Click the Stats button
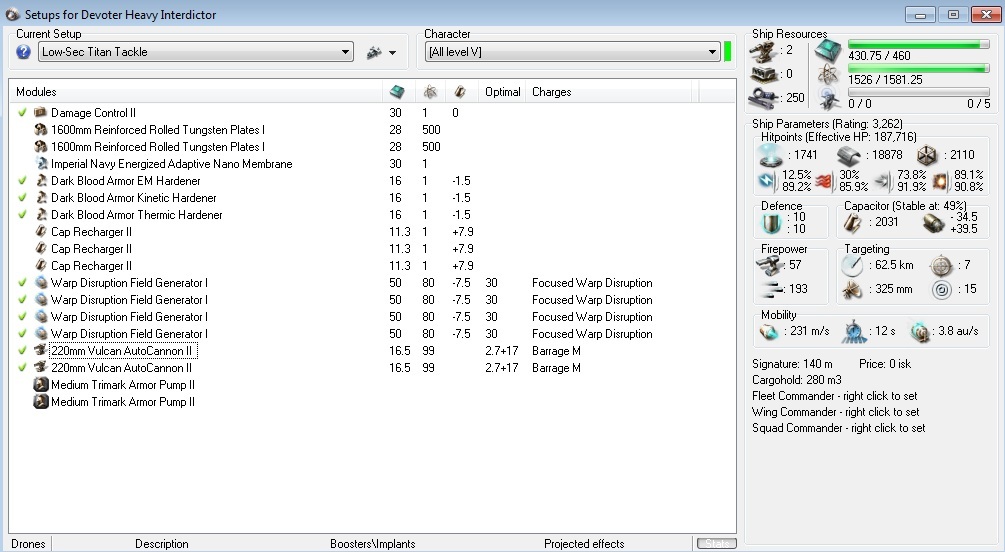This screenshot has width=1005, height=552. pos(717,544)
